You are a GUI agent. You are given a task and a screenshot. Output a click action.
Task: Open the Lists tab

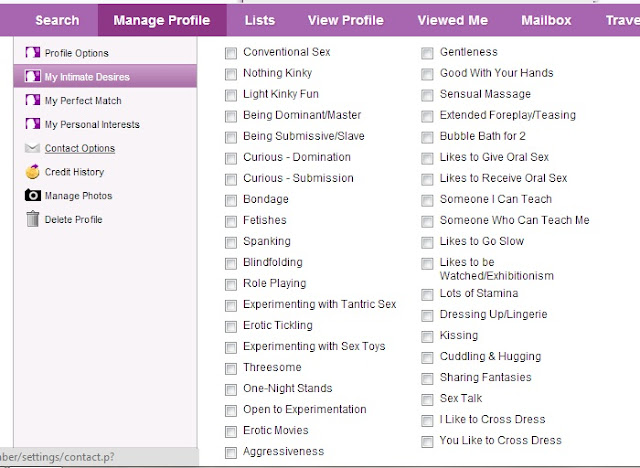tap(260, 20)
